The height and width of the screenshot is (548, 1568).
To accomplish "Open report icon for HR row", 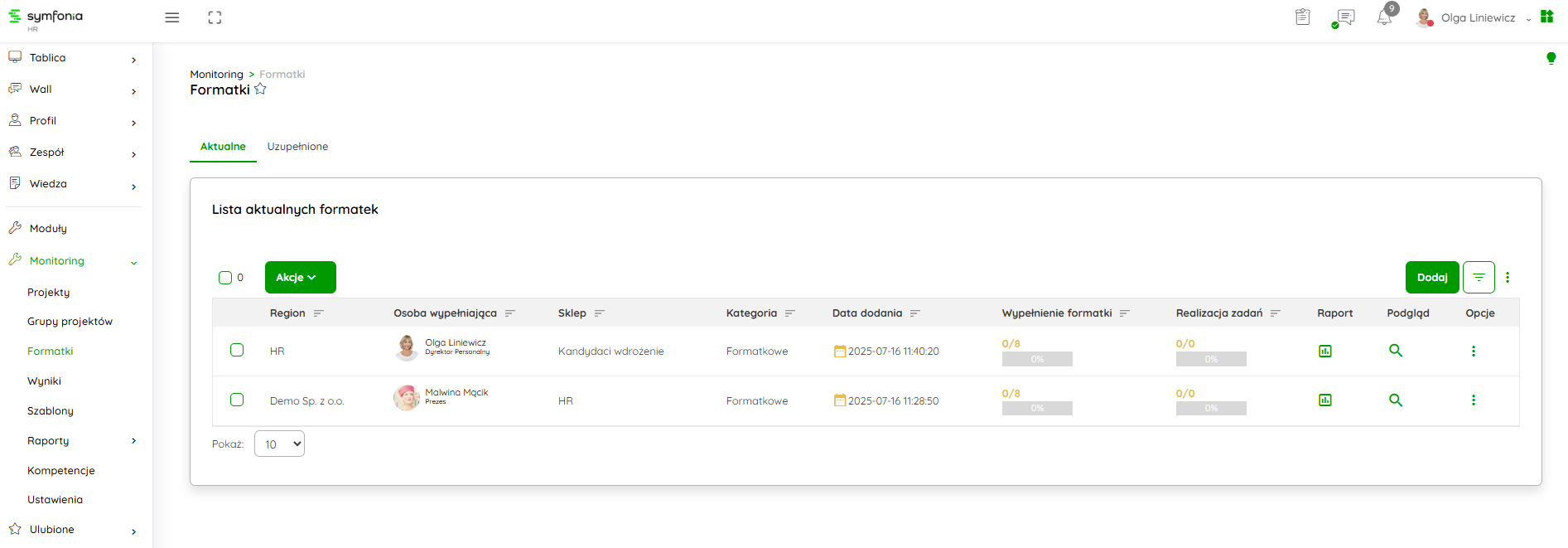I will 1324,352.
